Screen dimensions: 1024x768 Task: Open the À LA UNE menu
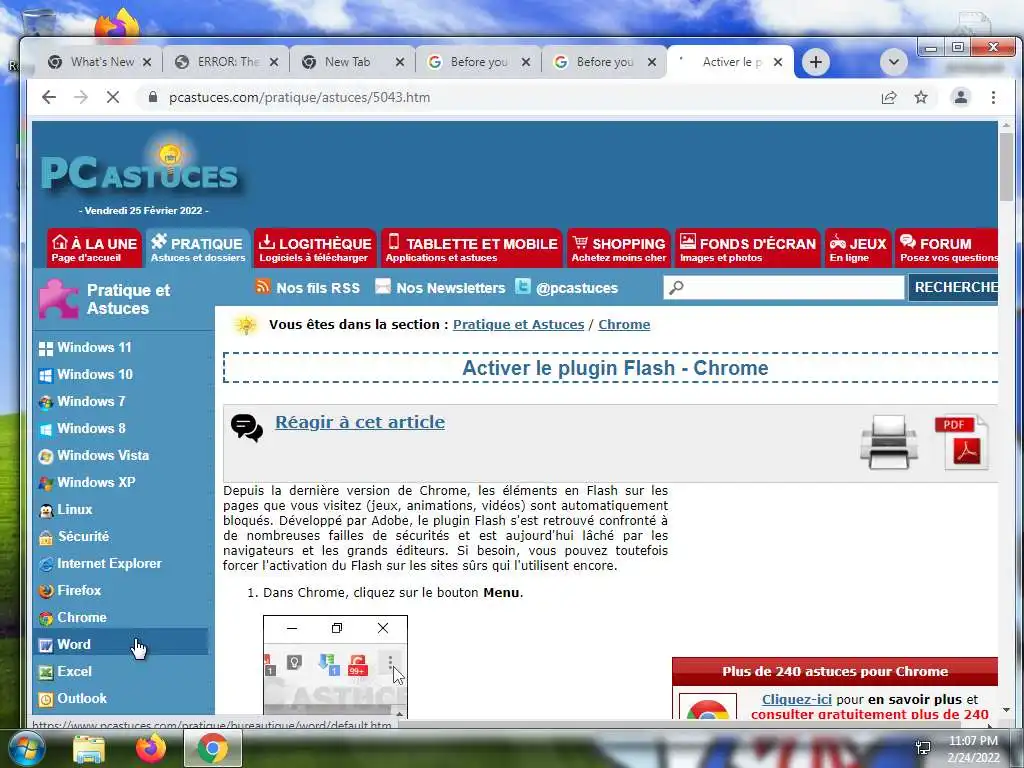(x=95, y=248)
